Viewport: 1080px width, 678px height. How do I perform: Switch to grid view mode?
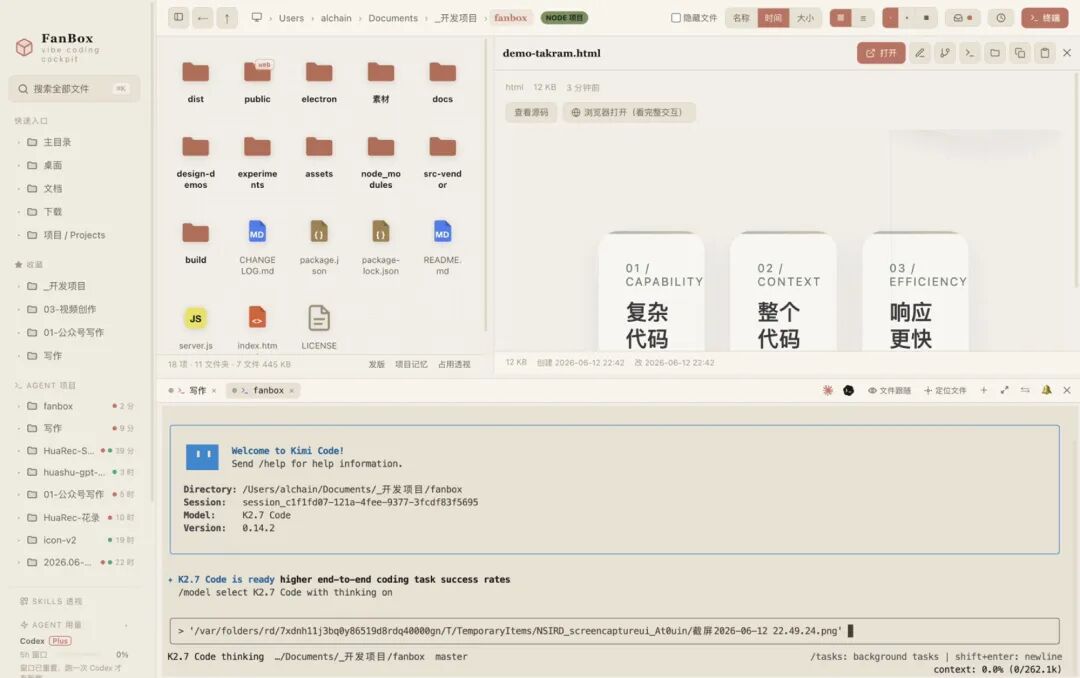point(840,18)
